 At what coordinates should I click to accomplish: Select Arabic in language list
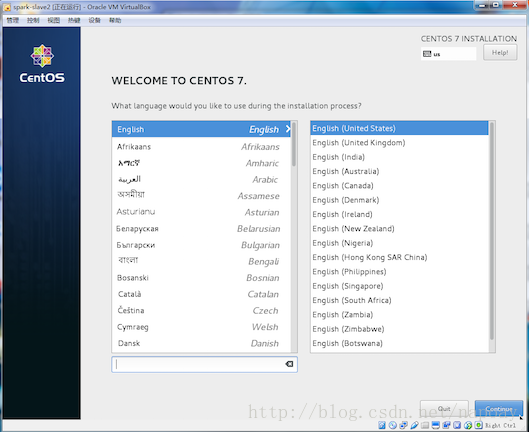(x=201, y=180)
